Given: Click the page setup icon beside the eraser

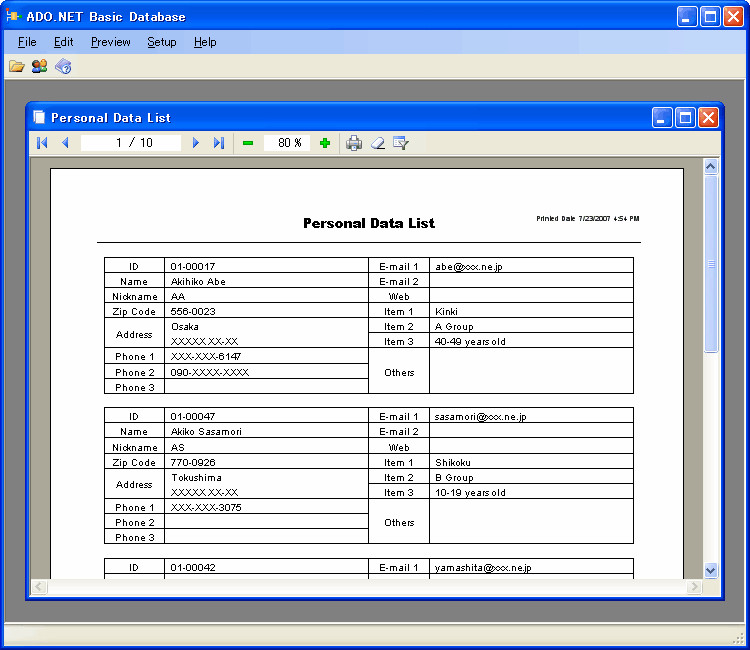Looking at the screenshot, I should [401, 143].
